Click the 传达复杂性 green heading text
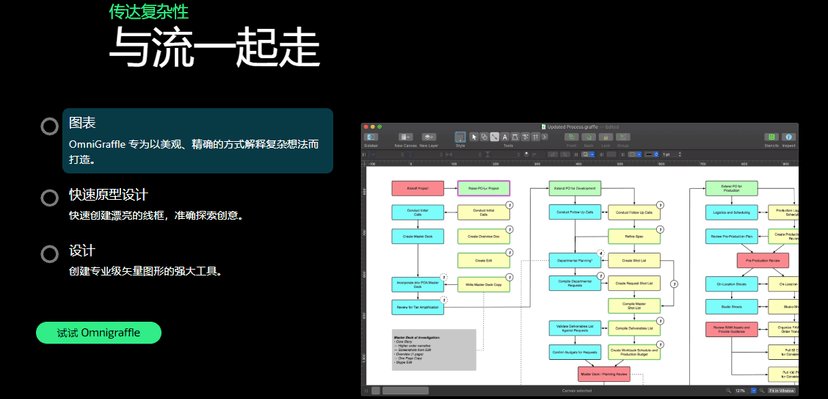Viewport: 828px width, 399px height. 148,11
